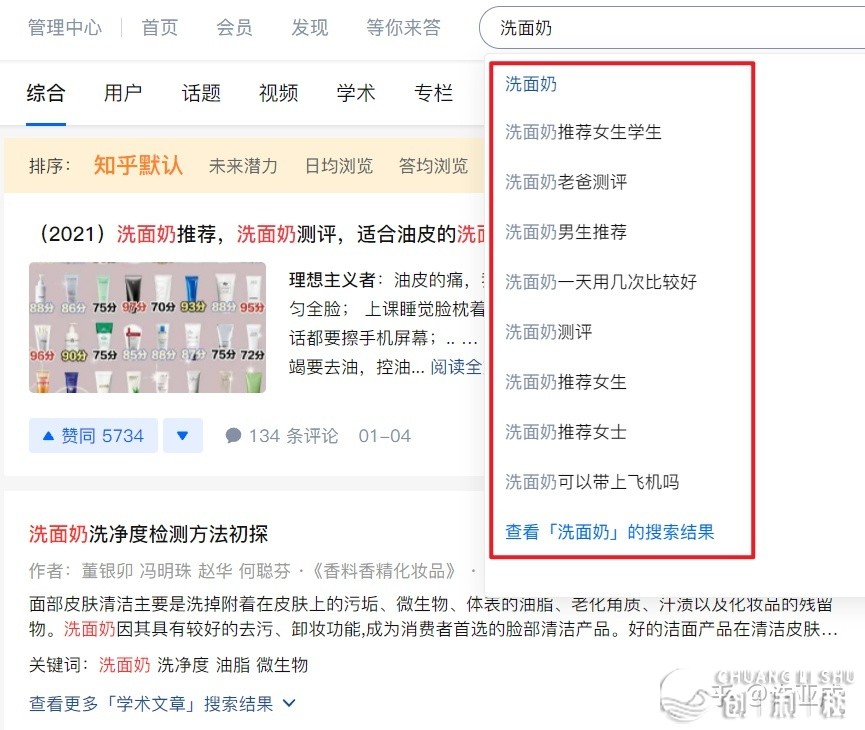Expand 查看更多「学术文章」搜索结果 chevron
The height and width of the screenshot is (730, 865).
click(x=289, y=704)
